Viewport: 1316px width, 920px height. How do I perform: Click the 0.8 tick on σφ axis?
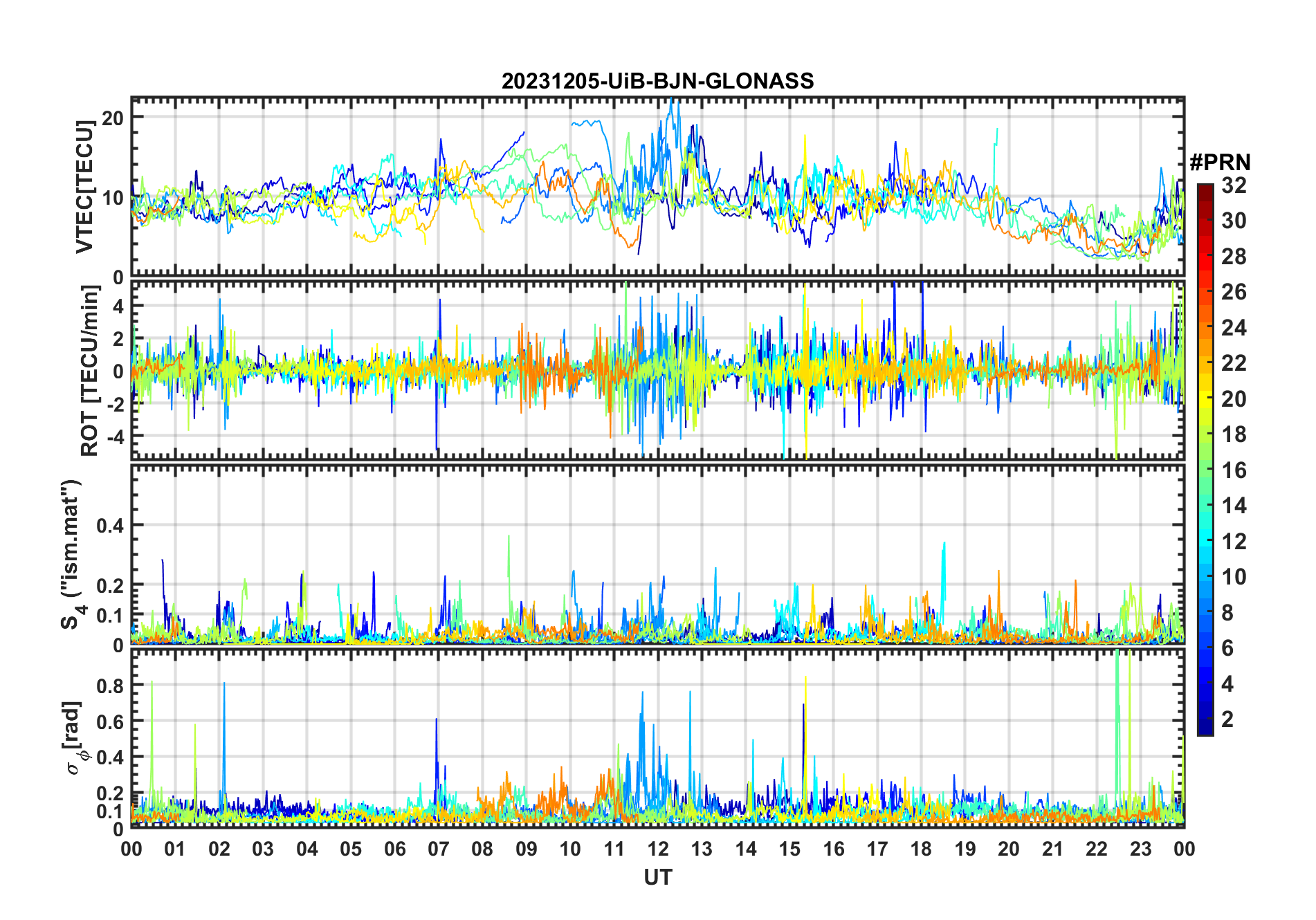tap(111, 686)
